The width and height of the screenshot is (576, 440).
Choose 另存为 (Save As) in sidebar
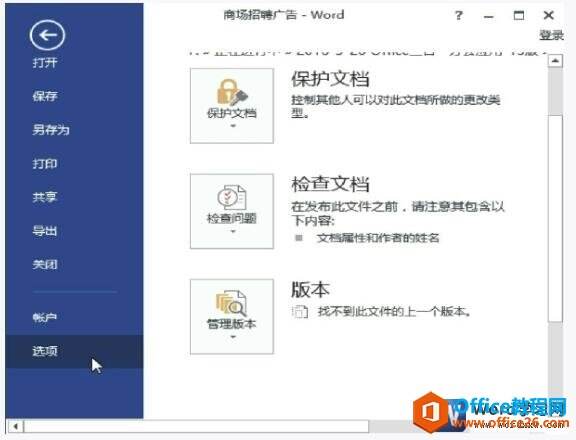(x=51, y=130)
